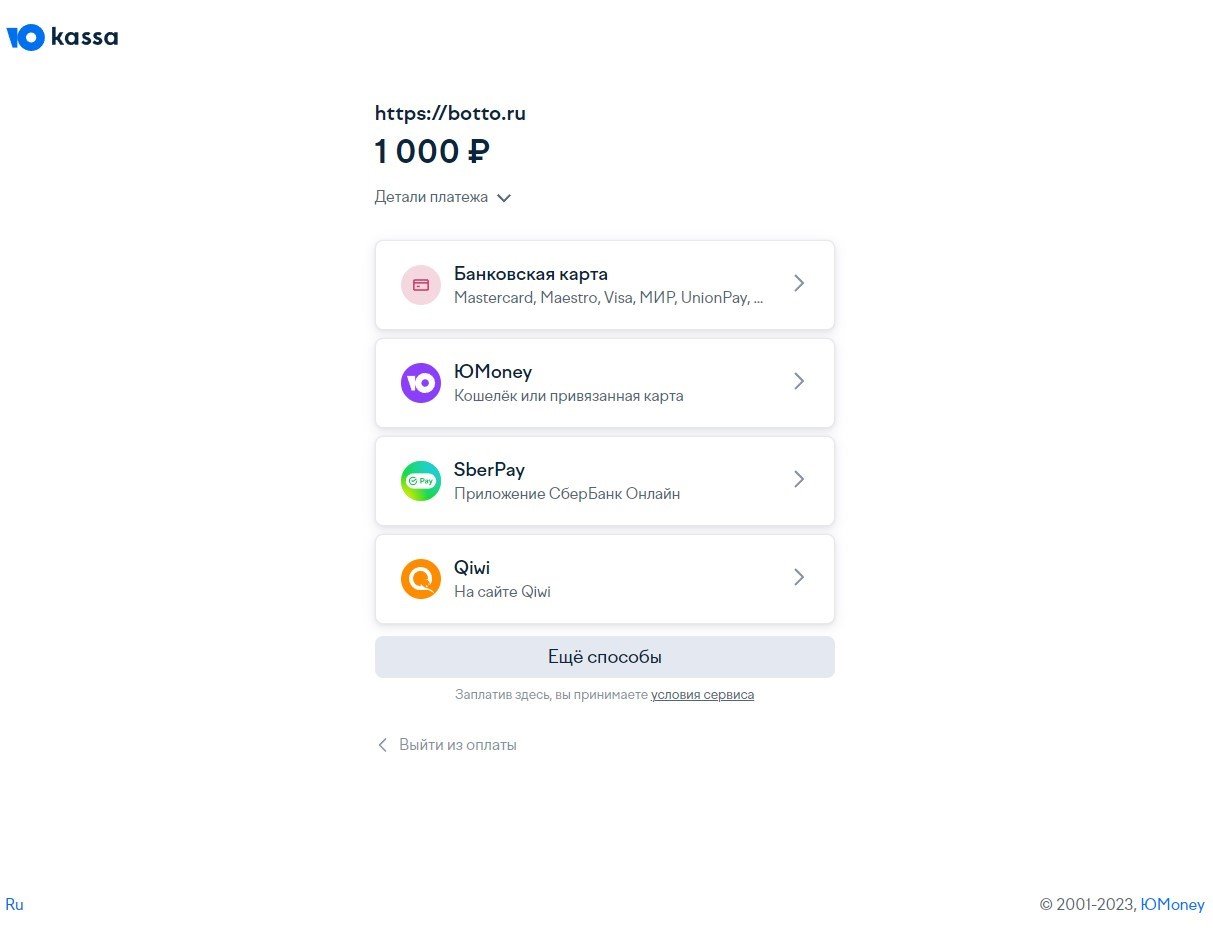Select Qiwi payment method title
This screenshot has height=929, width=1213.
click(472, 568)
